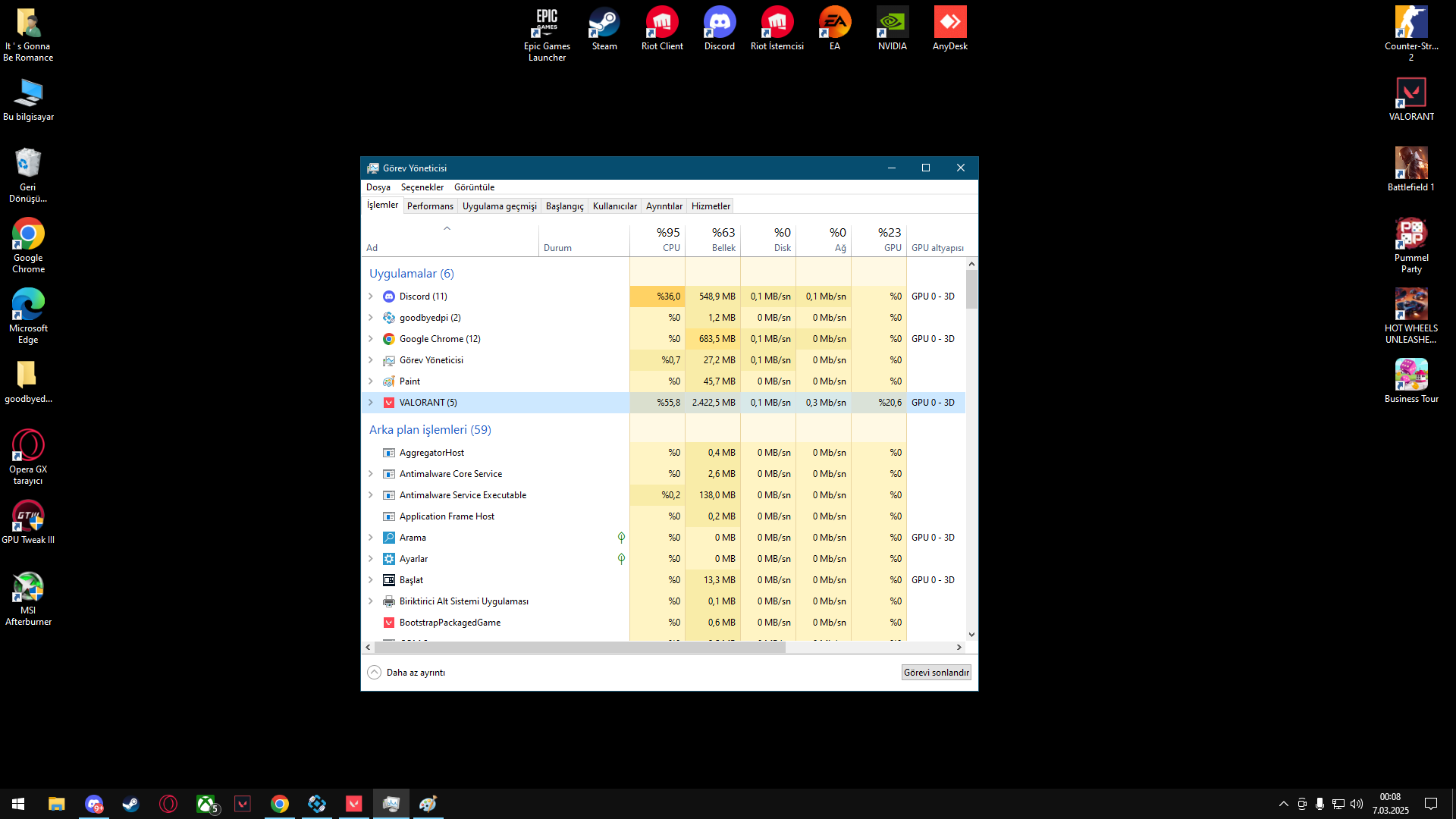Sort by the Ad name column header
Viewport: 1456px width, 819px height.
450,240
